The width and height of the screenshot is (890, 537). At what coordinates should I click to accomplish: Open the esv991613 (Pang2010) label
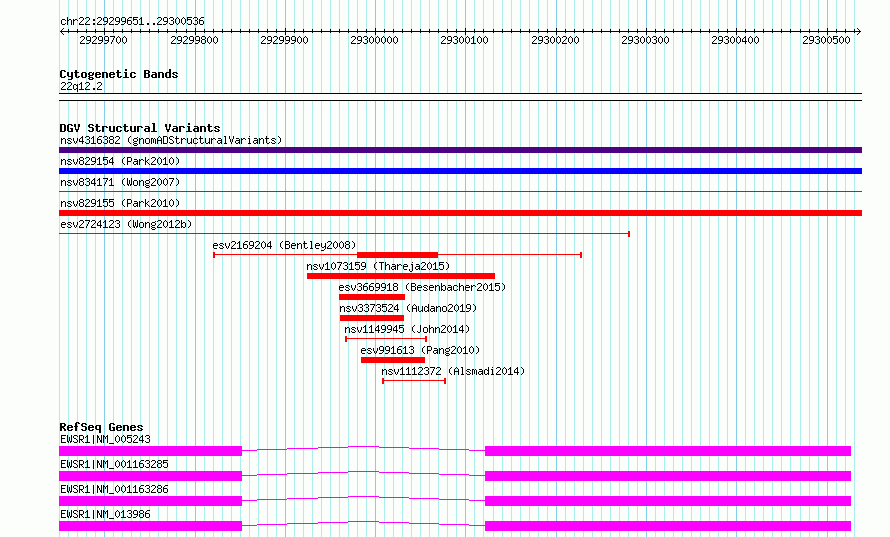coord(420,350)
